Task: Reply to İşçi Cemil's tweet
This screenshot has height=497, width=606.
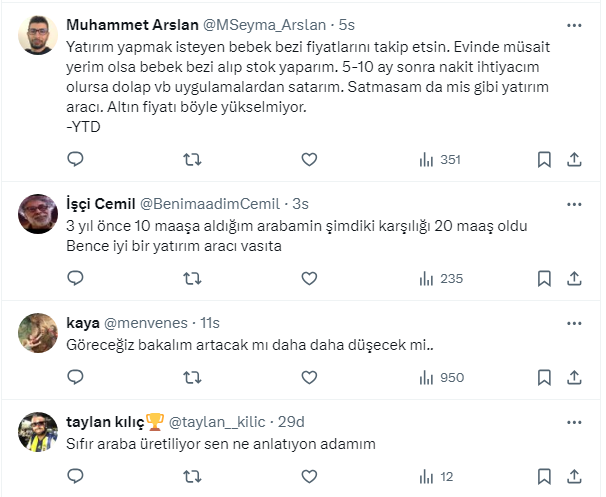Action: pos(75,279)
